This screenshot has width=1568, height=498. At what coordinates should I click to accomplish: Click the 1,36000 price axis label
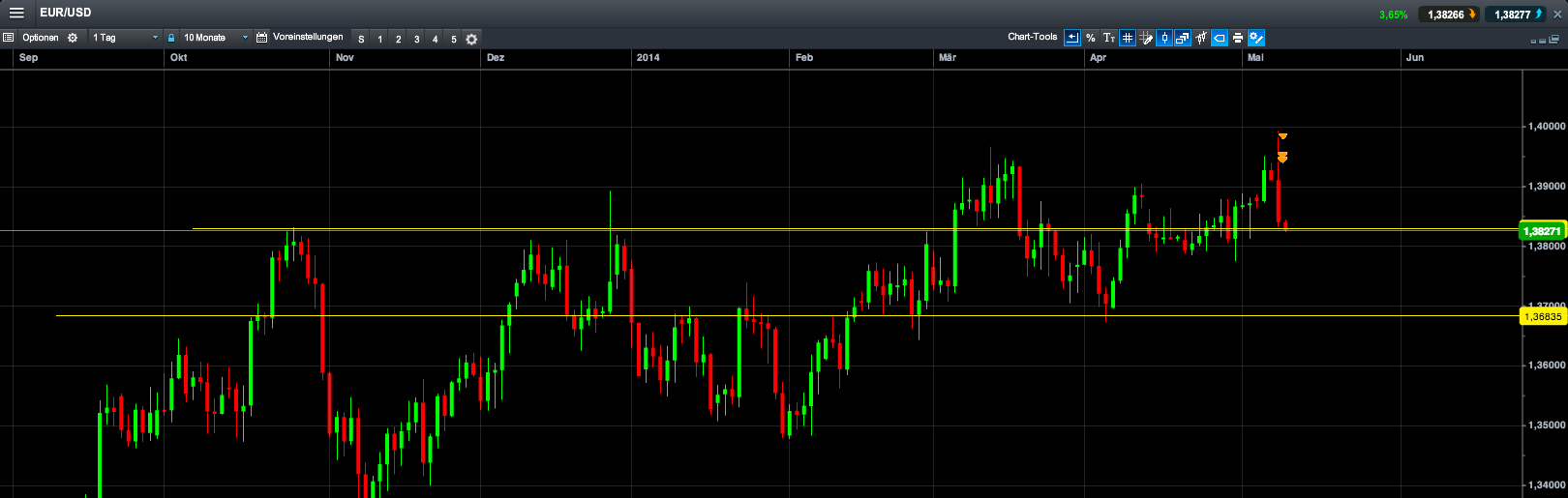point(1547,365)
